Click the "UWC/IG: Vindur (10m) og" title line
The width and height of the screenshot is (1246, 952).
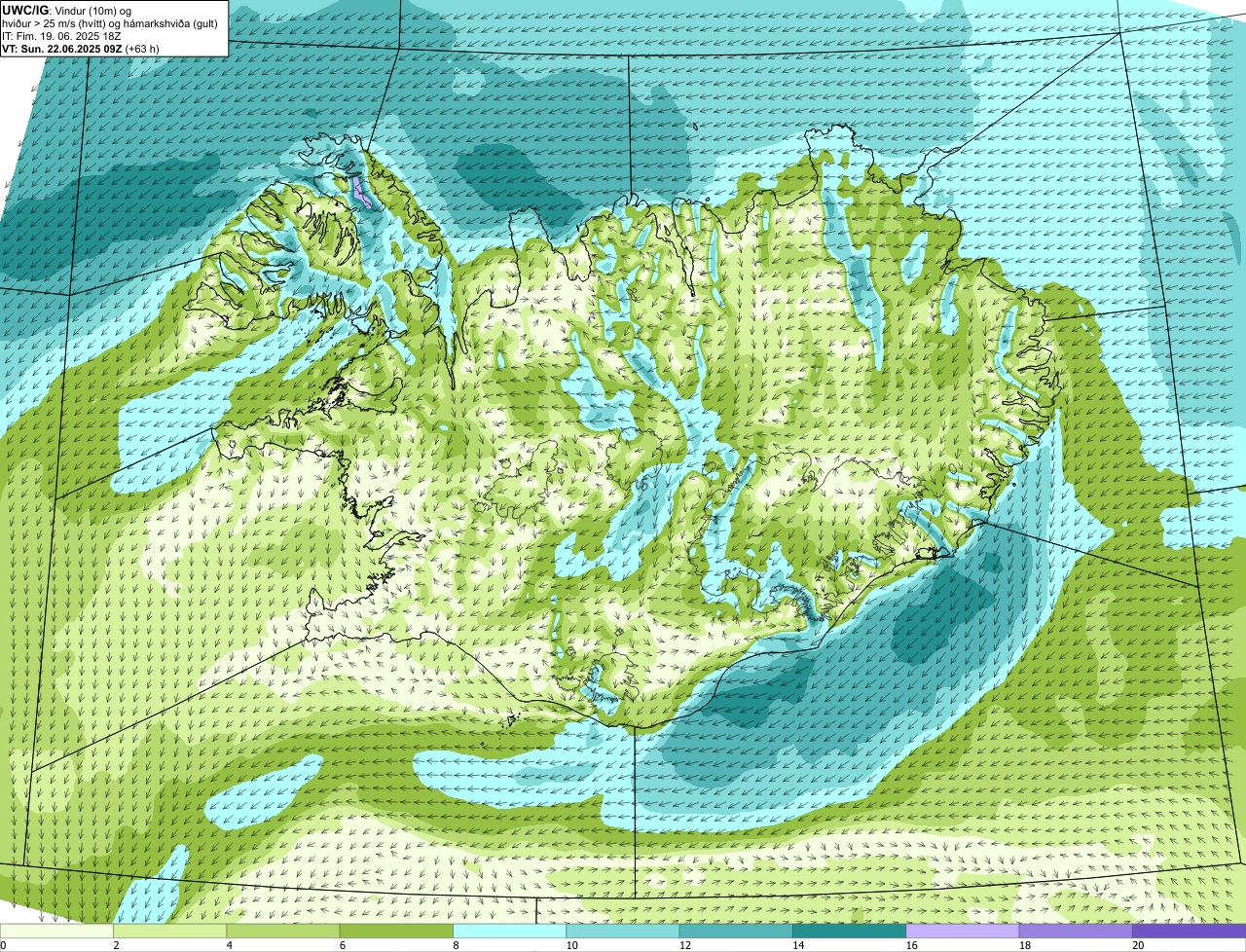[67, 10]
